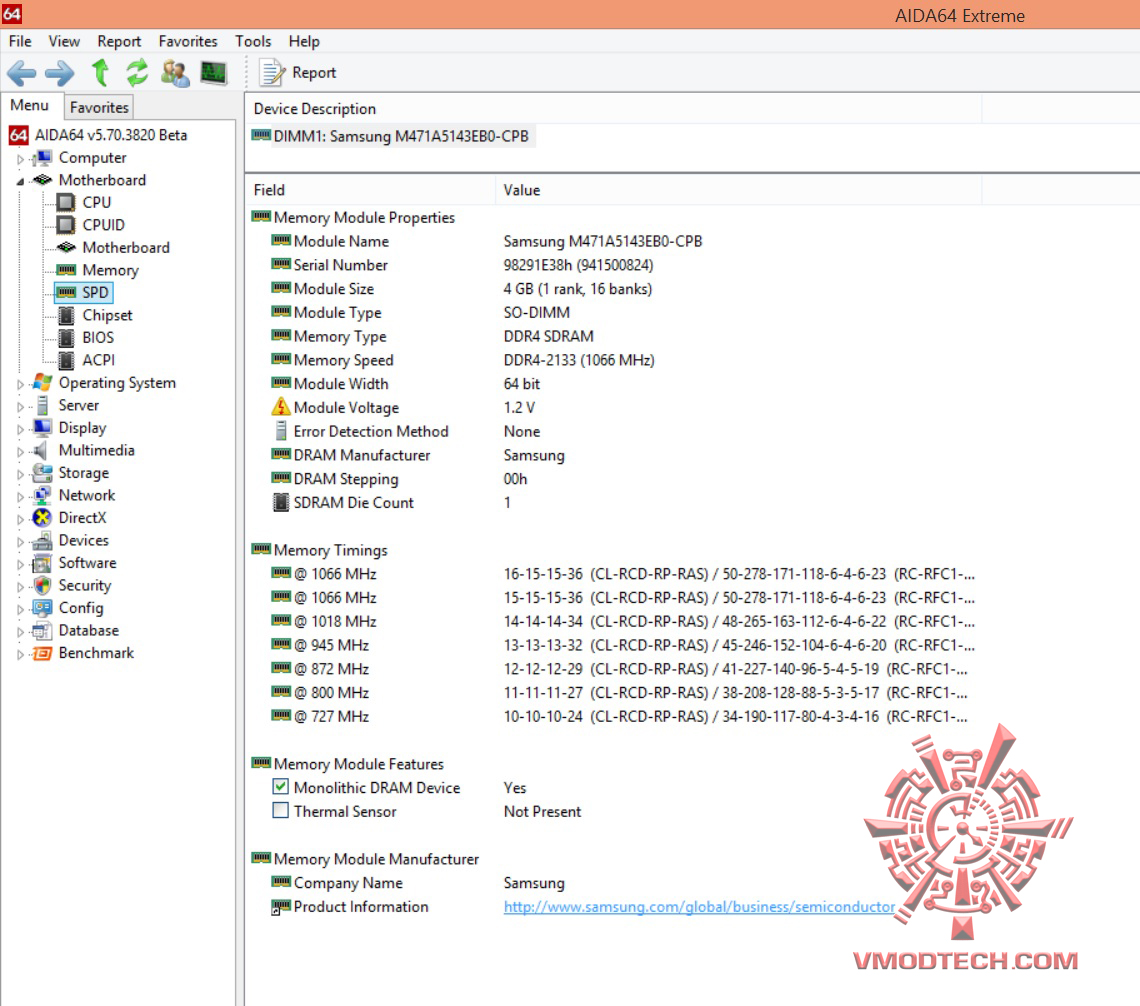The width and height of the screenshot is (1140, 1006).
Task: Open the Memory page icon
Action: click(66, 270)
